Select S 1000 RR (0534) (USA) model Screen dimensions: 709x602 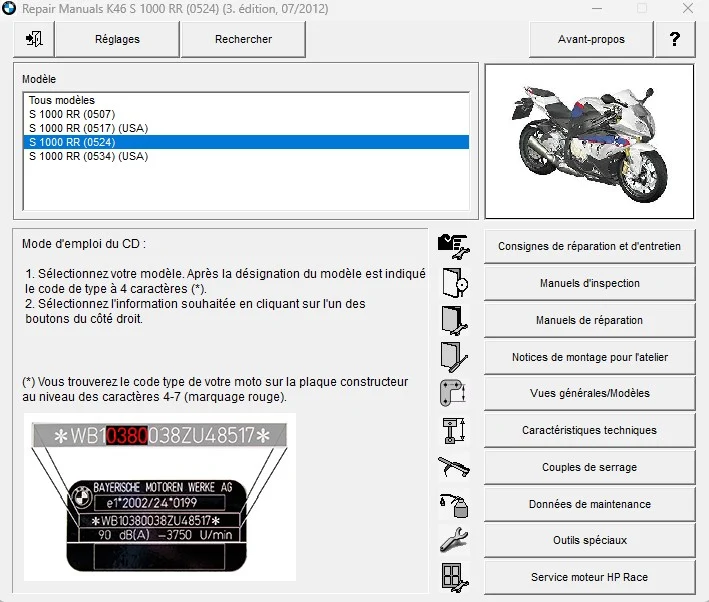pos(246,156)
